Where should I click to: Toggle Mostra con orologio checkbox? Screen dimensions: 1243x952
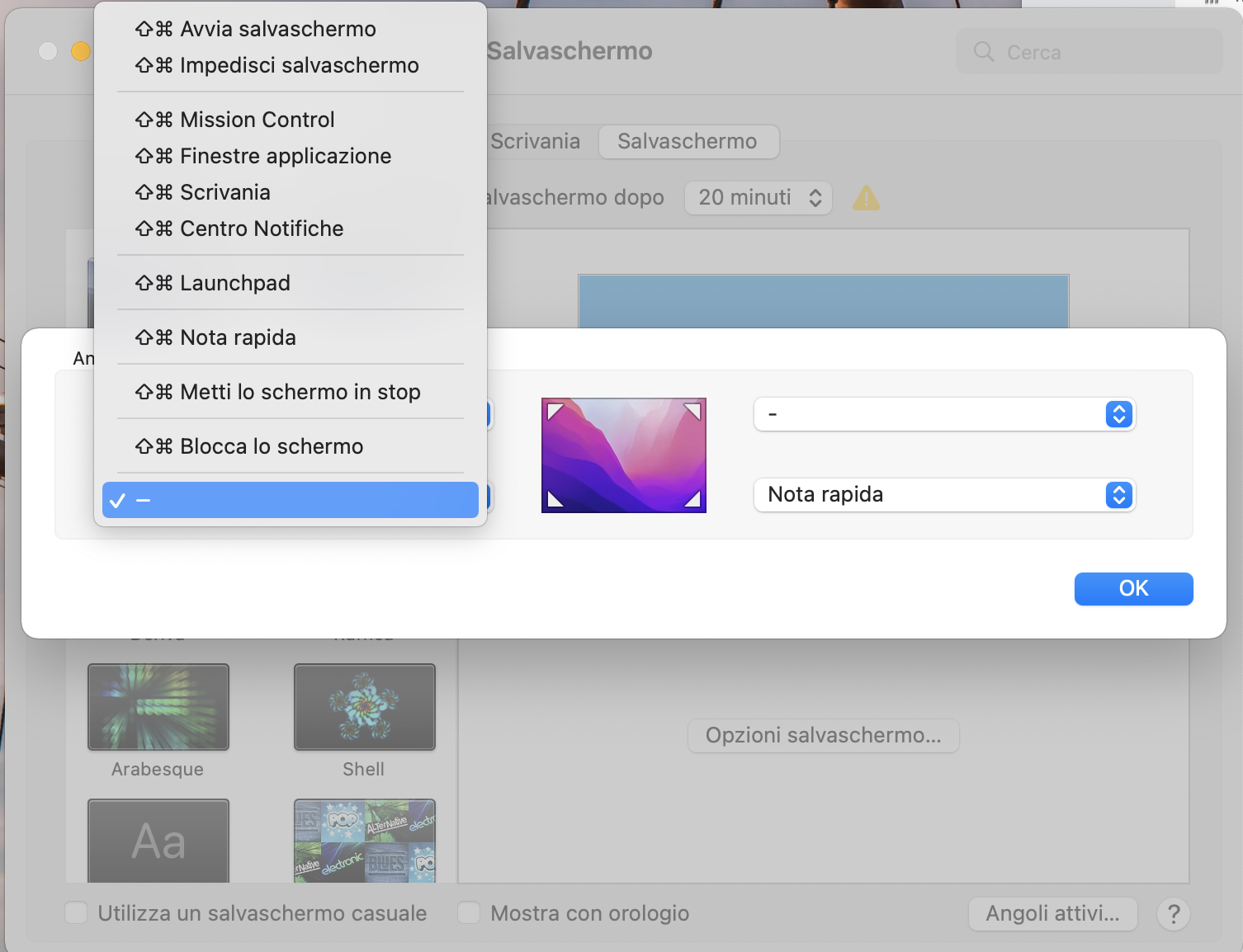(469, 912)
